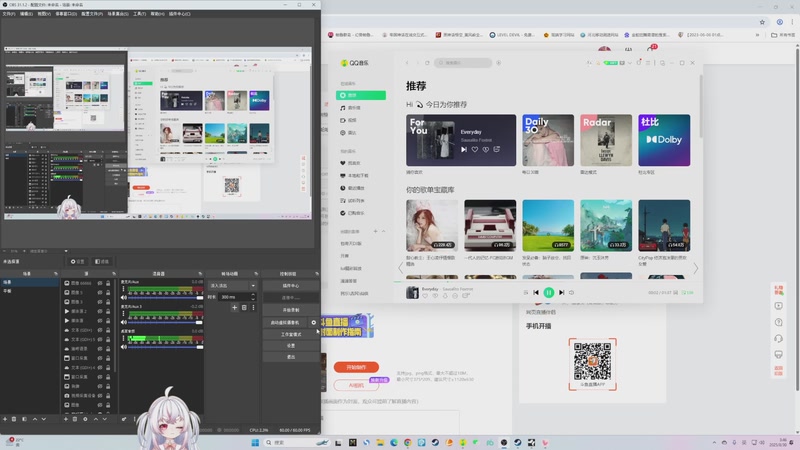The image size is (800, 450).
Task: Add a new scene in OBS scenes panel
Action: 5,419
